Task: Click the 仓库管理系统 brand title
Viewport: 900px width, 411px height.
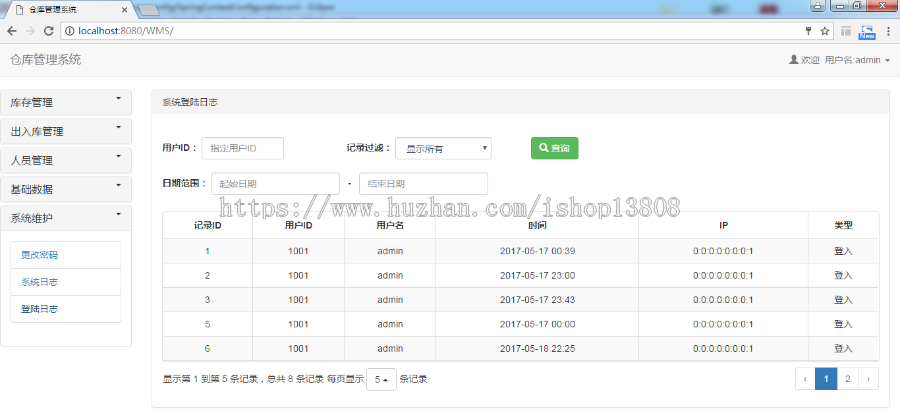Action: [46, 60]
